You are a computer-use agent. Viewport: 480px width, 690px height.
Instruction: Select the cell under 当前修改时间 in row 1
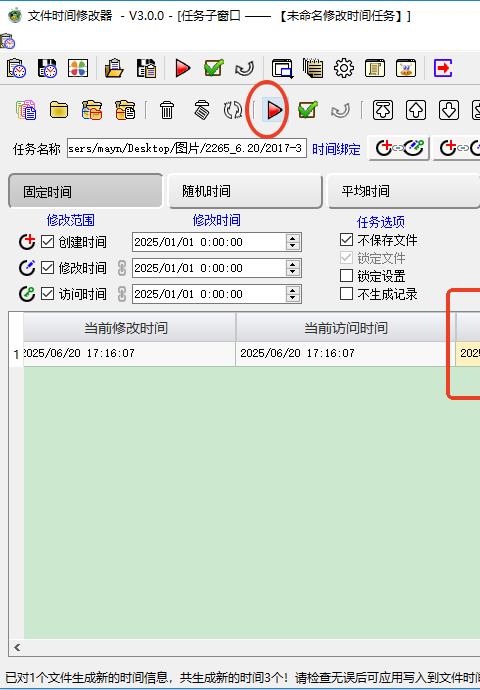(129, 353)
